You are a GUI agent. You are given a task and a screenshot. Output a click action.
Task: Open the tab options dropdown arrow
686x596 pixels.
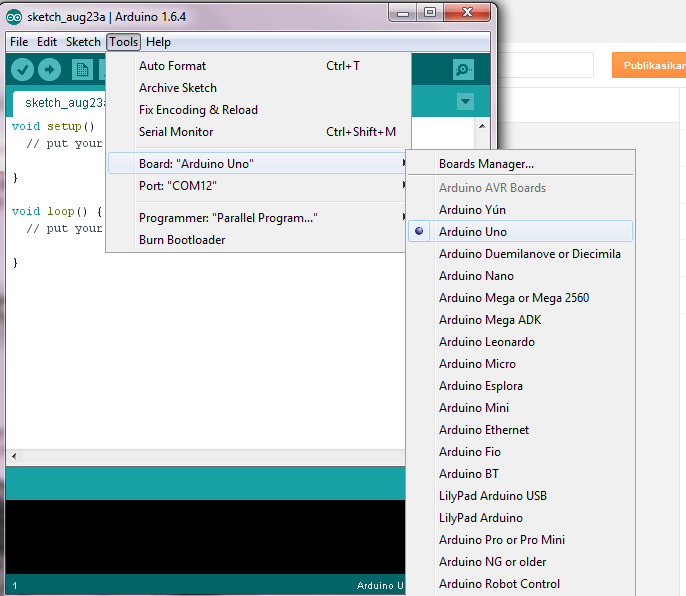(465, 102)
